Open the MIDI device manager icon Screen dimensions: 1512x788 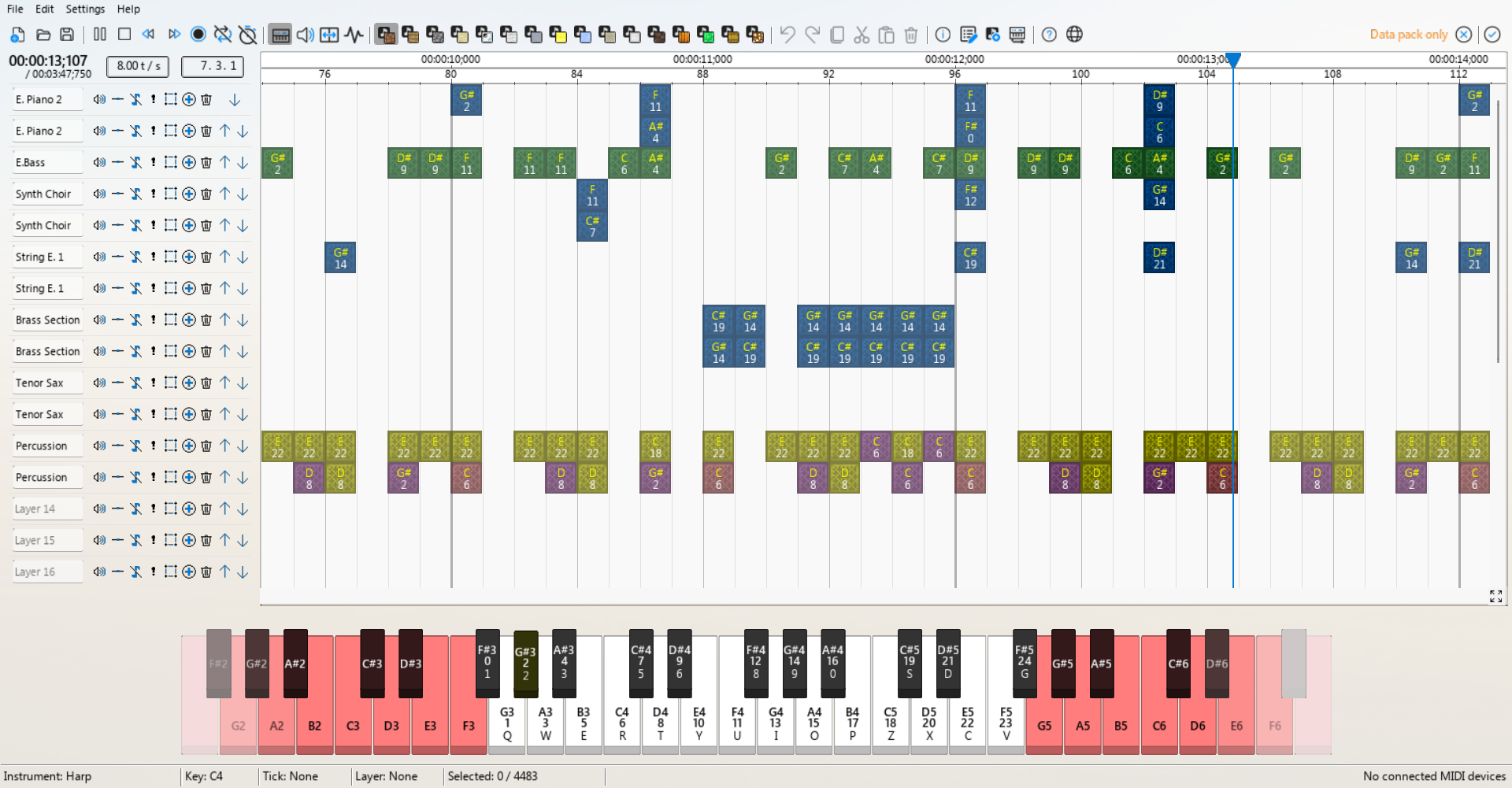[x=1017, y=35]
